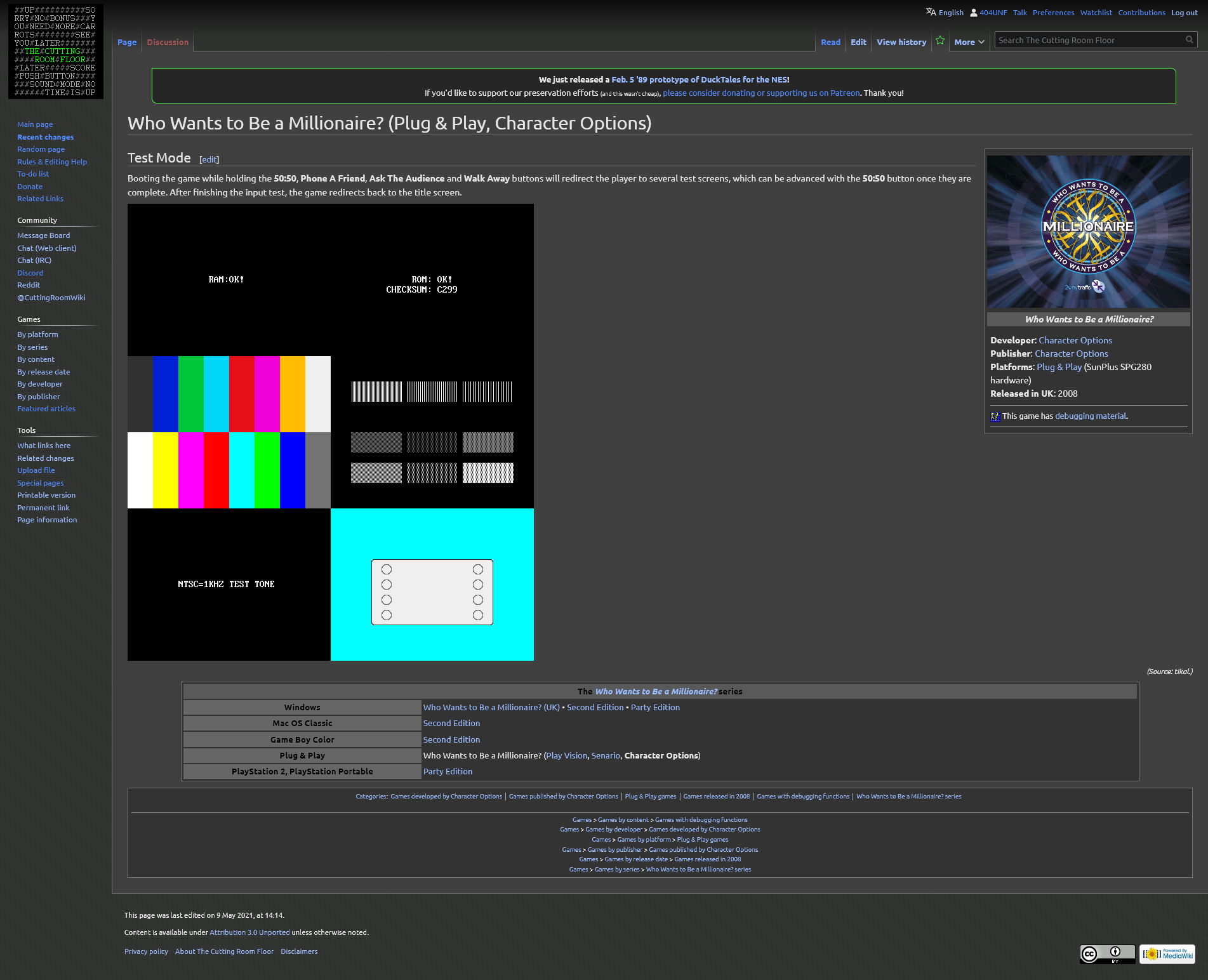Open the Printable version

point(46,495)
